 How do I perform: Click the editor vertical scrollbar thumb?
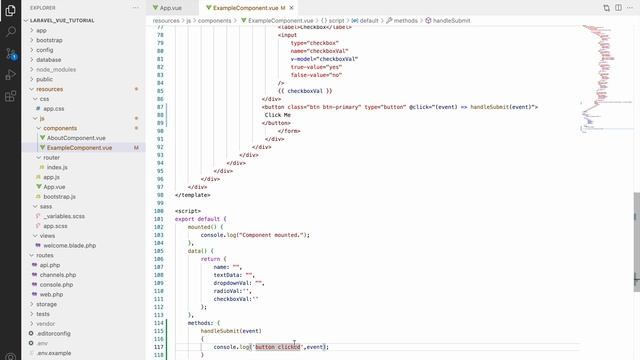pos(637,242)
